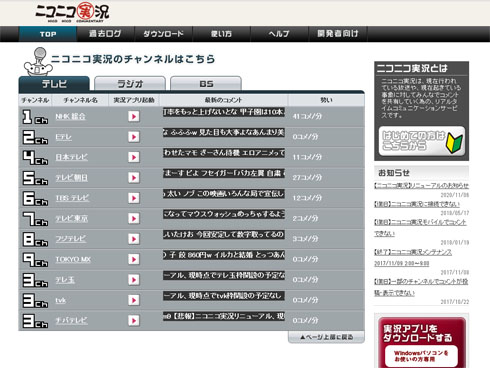This screenshot has height=368, width=490.
Task: Click the latest comment ticker for テレビ東京
Action: coord(224,214)
